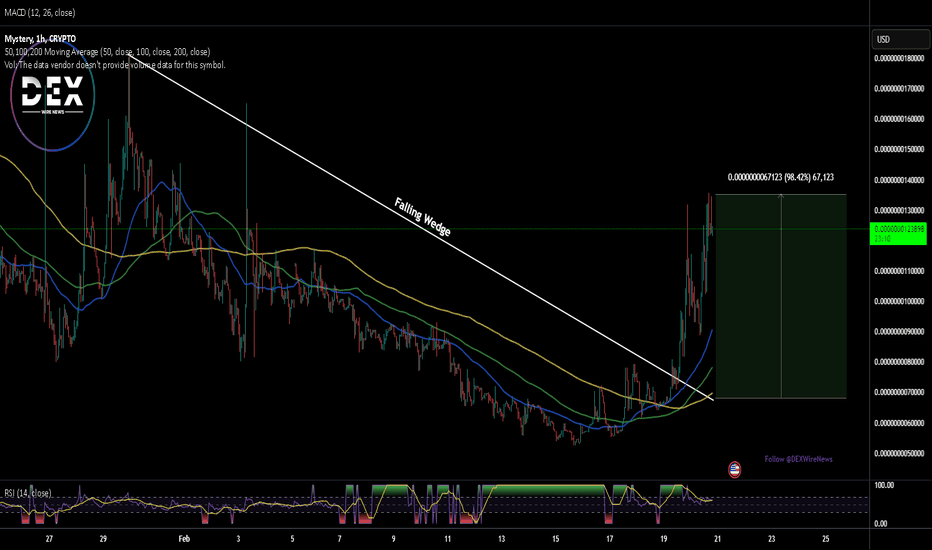Click the 11 date on time axis

pyautogui.click(x=448, y=539)
